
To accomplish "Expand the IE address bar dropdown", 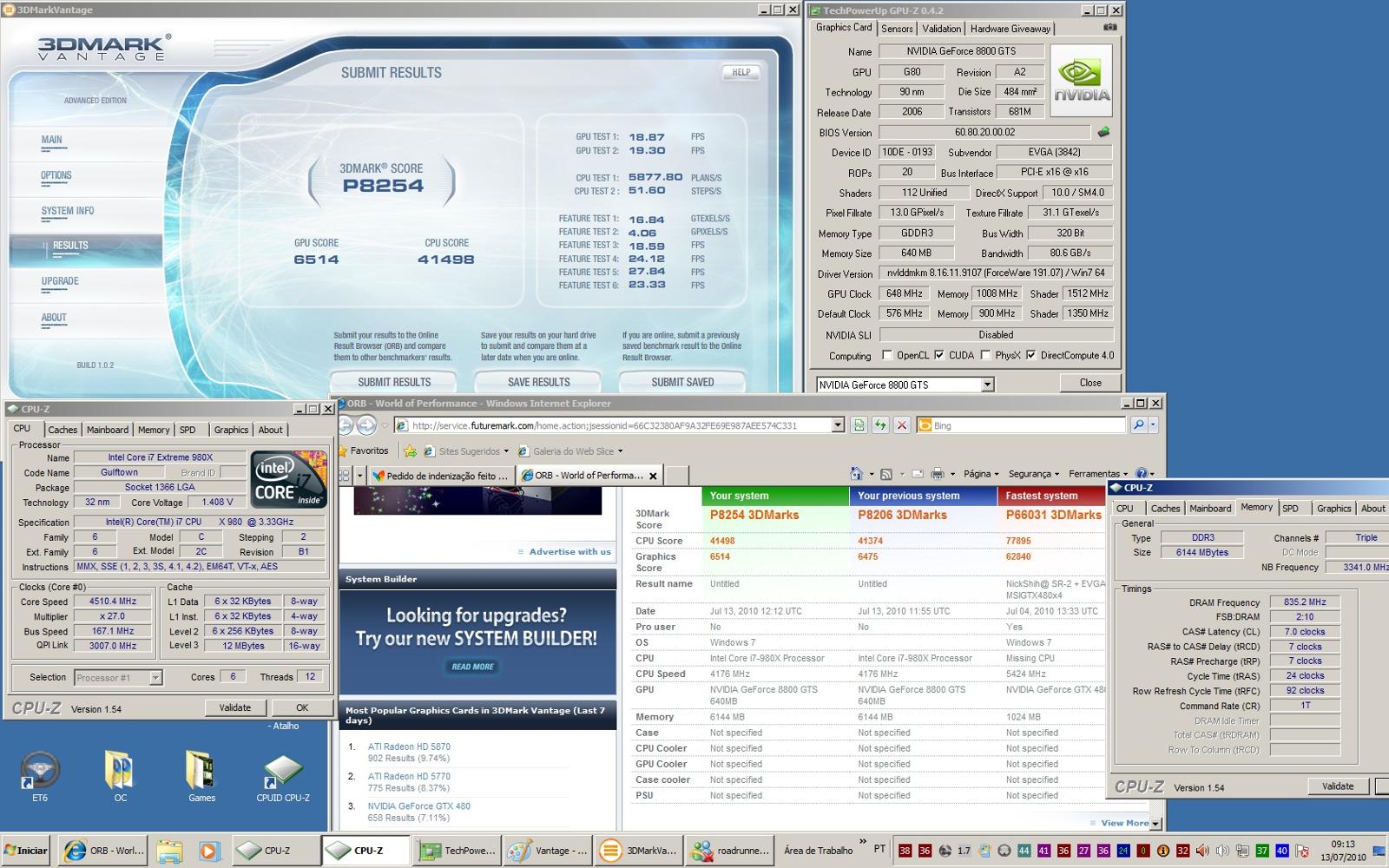I will point(838,425).
